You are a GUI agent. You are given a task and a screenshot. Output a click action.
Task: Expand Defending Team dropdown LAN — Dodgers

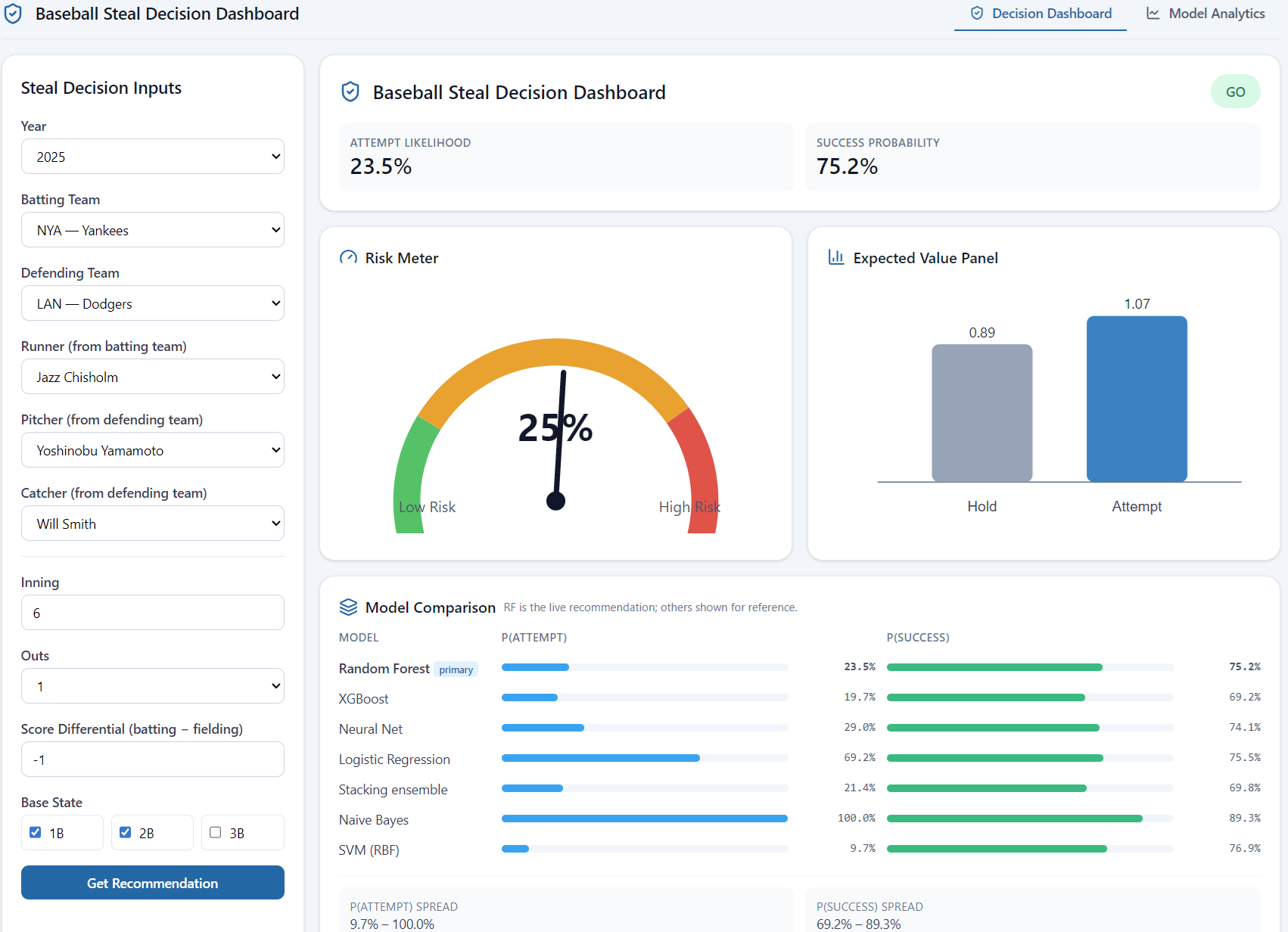click(153, 303)
